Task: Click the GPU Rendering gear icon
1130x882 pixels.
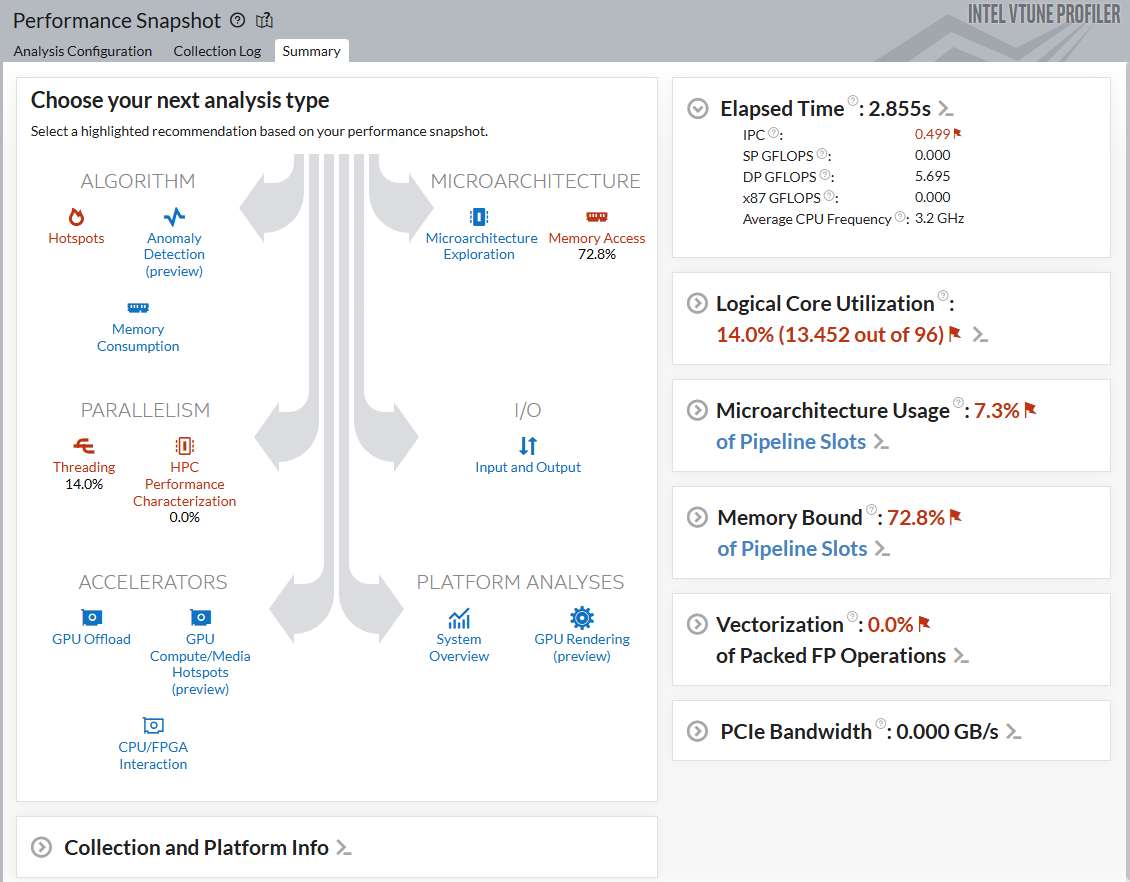Action: (x=582, y=617)
